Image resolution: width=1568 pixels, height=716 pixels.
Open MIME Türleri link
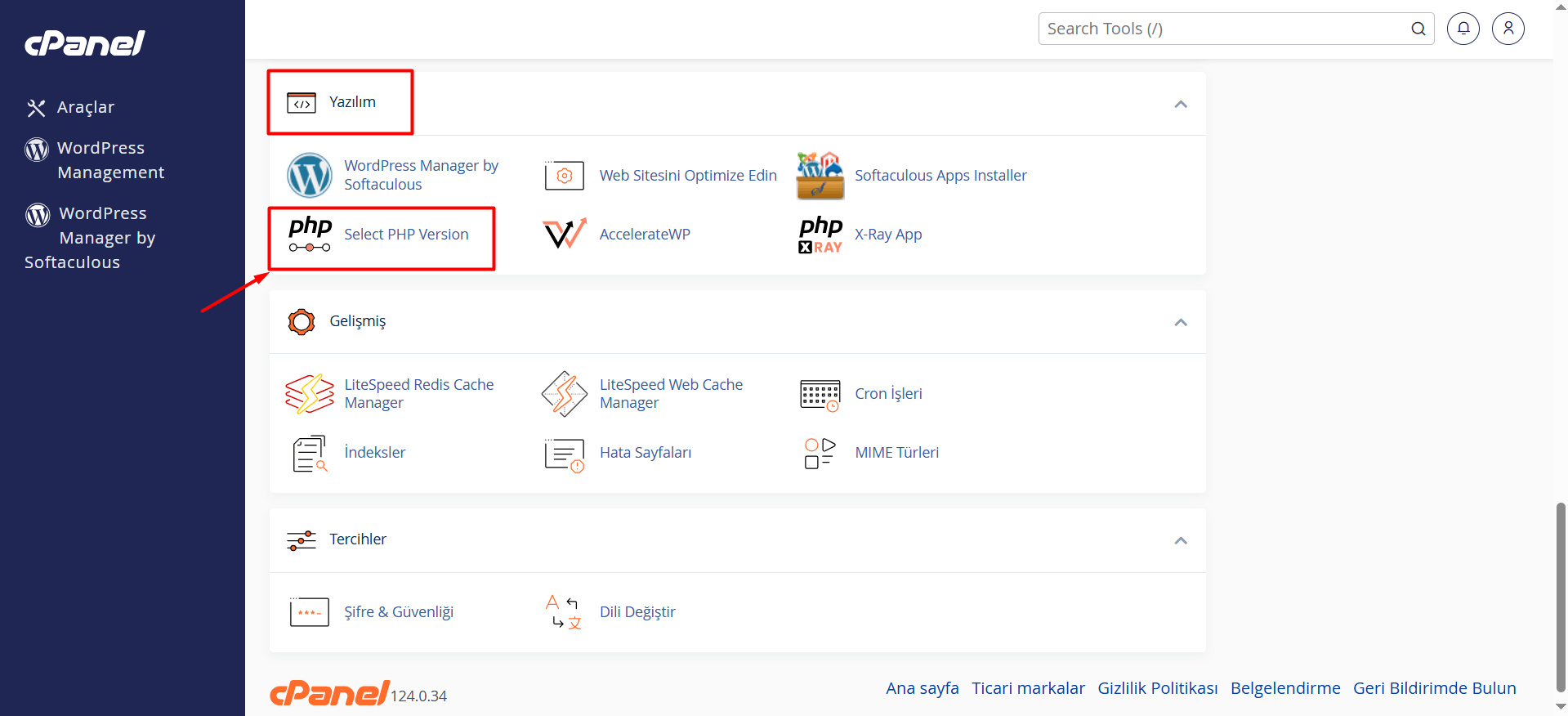(x=896, y=453)
